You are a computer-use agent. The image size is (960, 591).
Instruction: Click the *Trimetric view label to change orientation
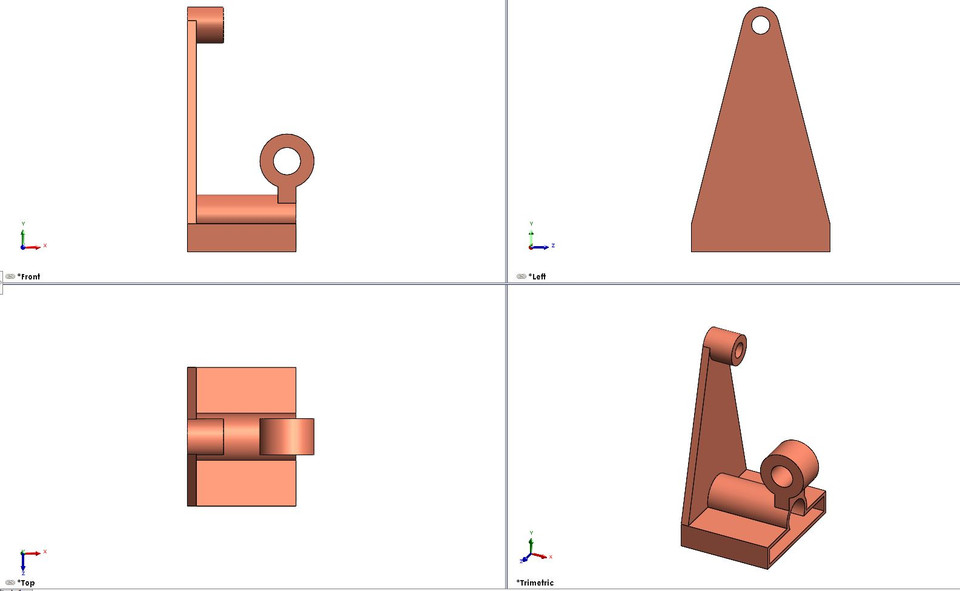pyautogui.click(x=536, y=582)
